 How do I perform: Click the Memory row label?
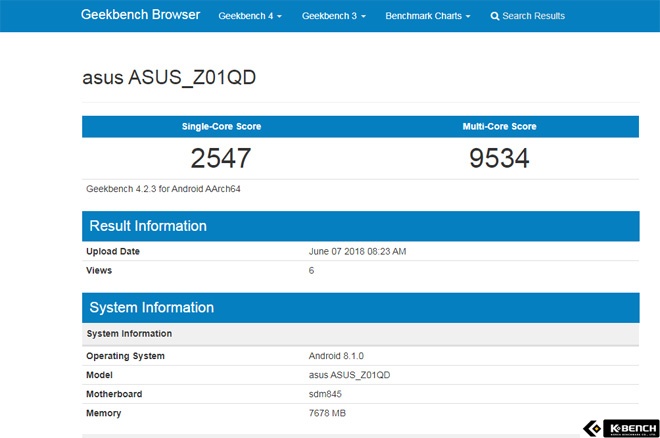coord(104,413)
